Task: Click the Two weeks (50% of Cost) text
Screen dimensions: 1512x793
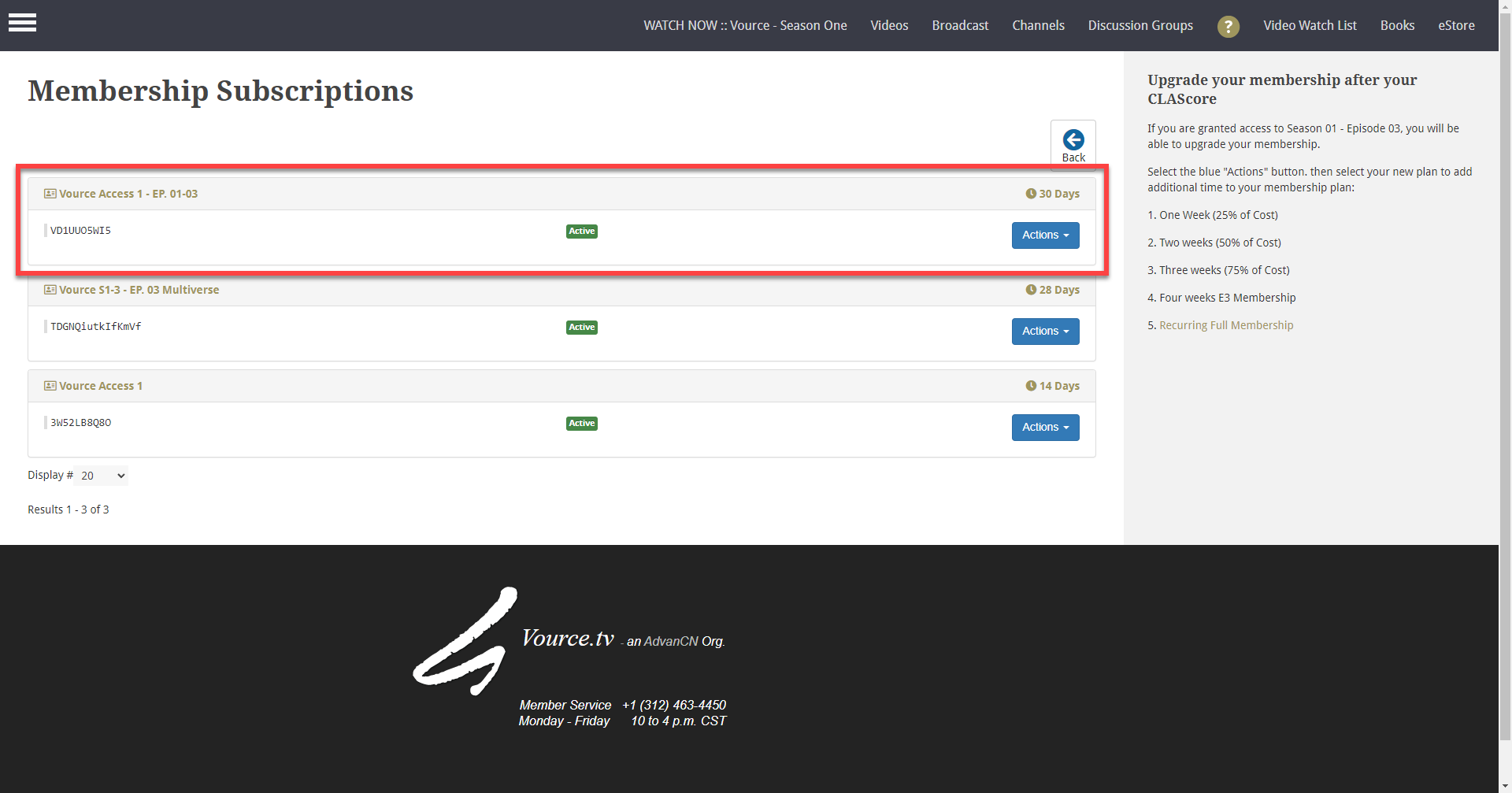Action: [1220, 243]
